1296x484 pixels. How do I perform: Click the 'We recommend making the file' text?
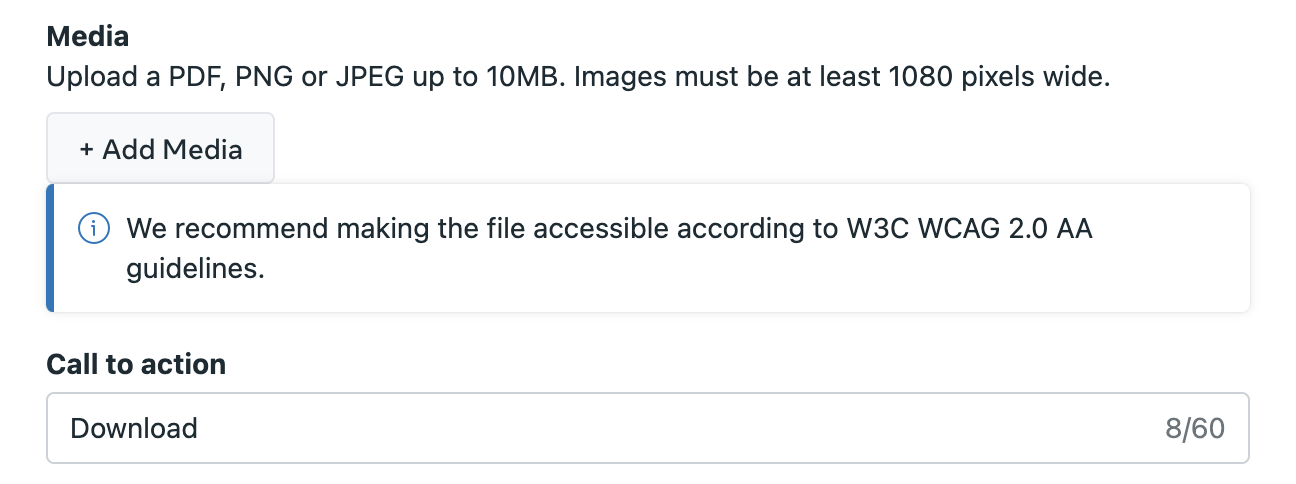click(x=324, y=229)
